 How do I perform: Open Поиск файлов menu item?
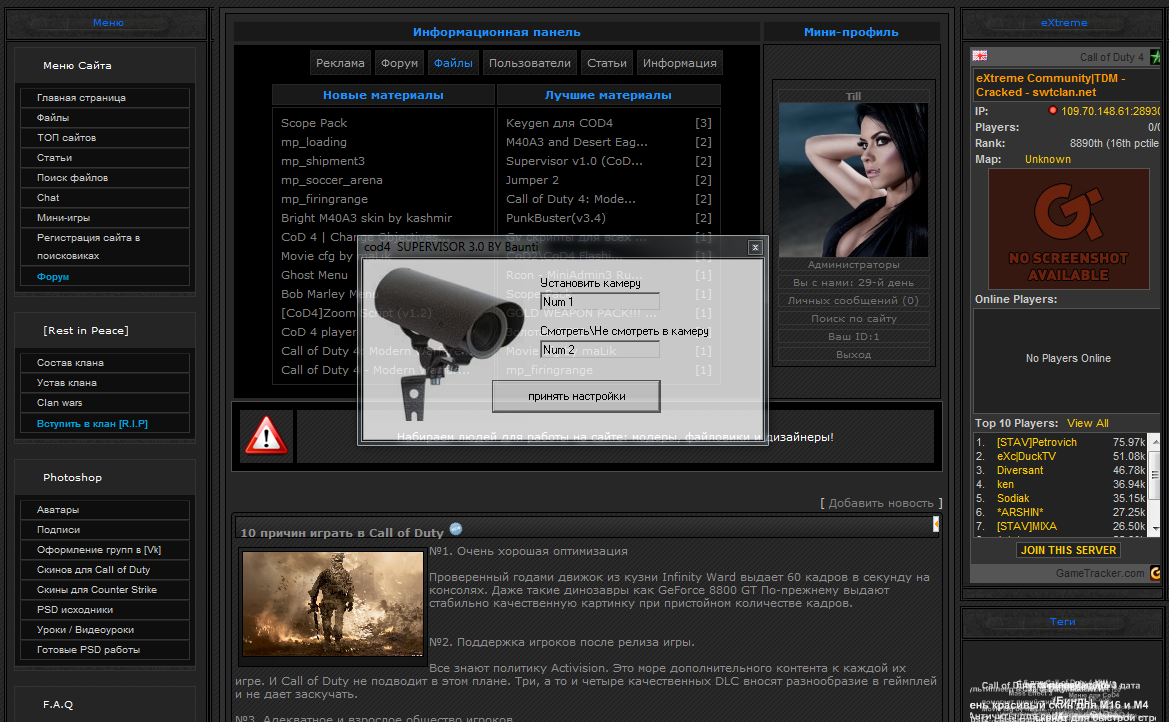pyautogui.click(x=104, y=178)
